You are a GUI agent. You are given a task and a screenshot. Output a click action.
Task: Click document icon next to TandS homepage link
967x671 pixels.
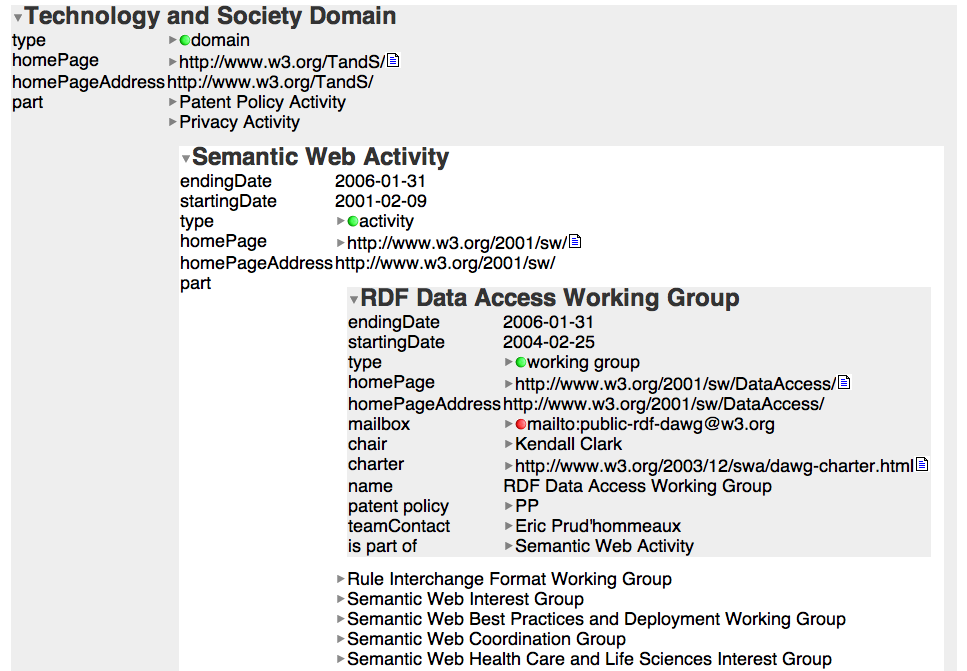pyautogui.click(x=393, y=61)
